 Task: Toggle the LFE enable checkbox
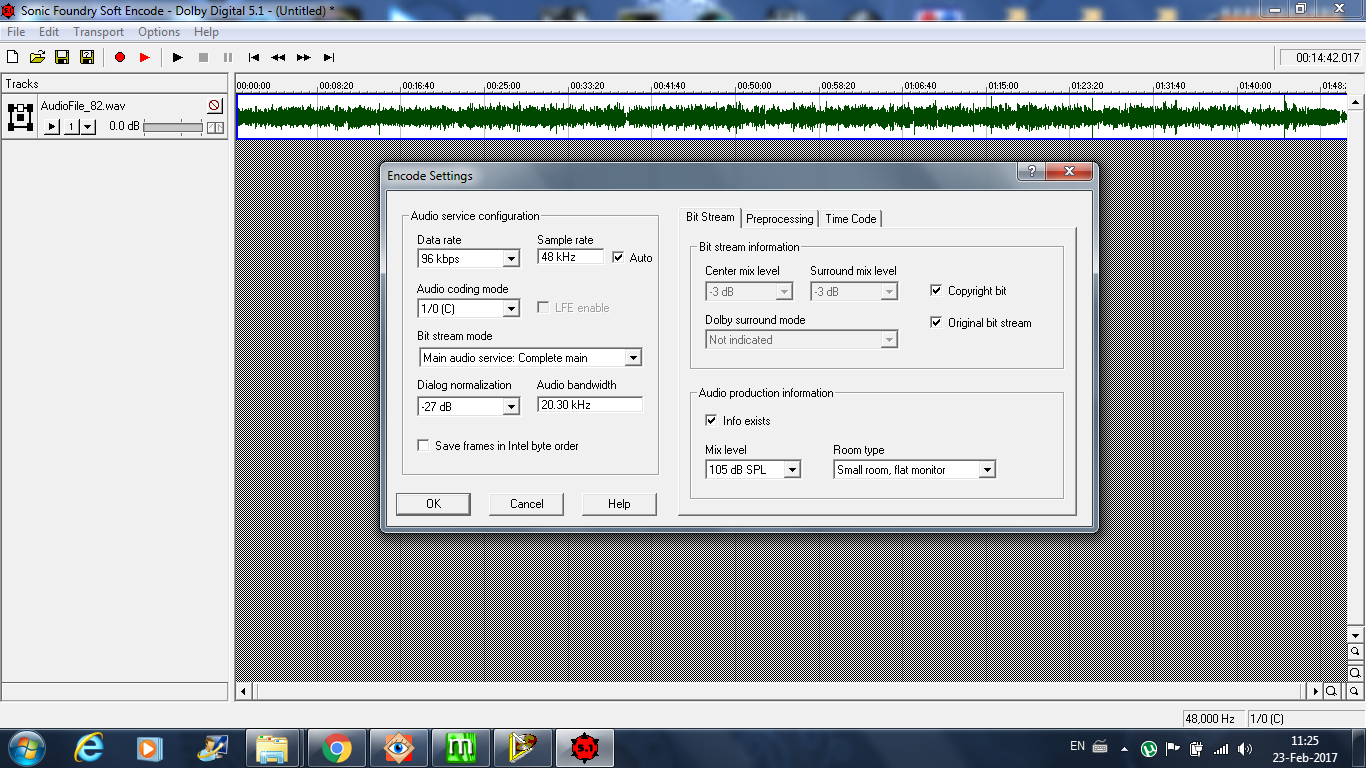[544, 307]
